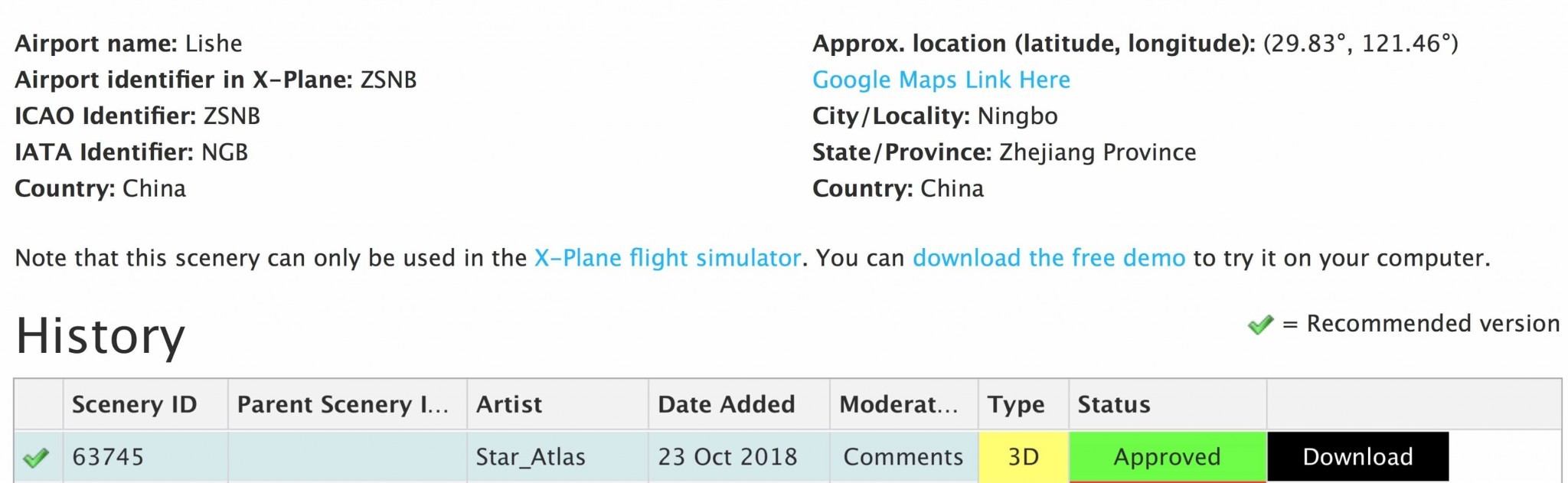The height and width of the screenshot is (483, 1568).
Task: Open the Google Maps Link Here
Action: coord(941,80)
